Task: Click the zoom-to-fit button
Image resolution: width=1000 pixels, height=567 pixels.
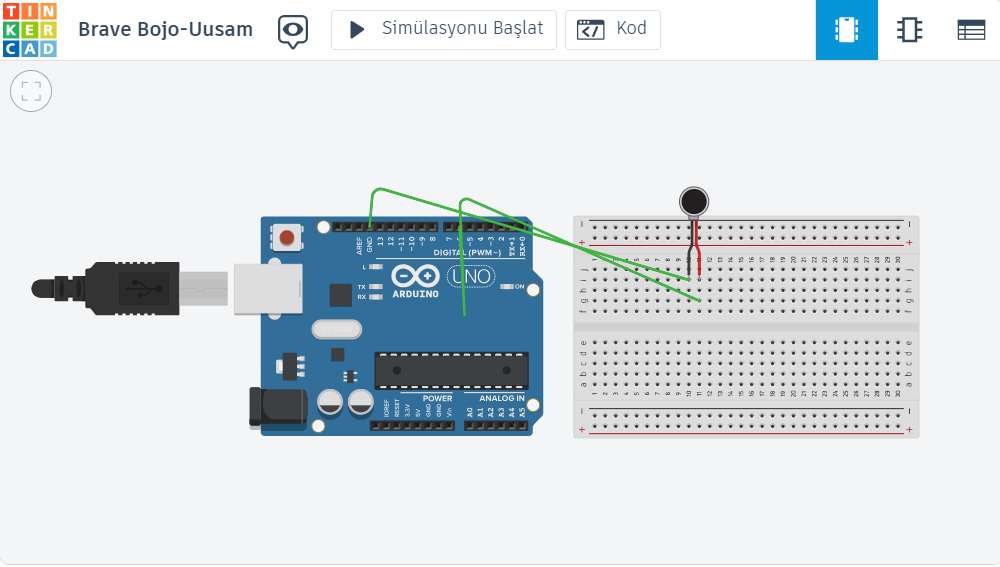Action: coord(31,92)
